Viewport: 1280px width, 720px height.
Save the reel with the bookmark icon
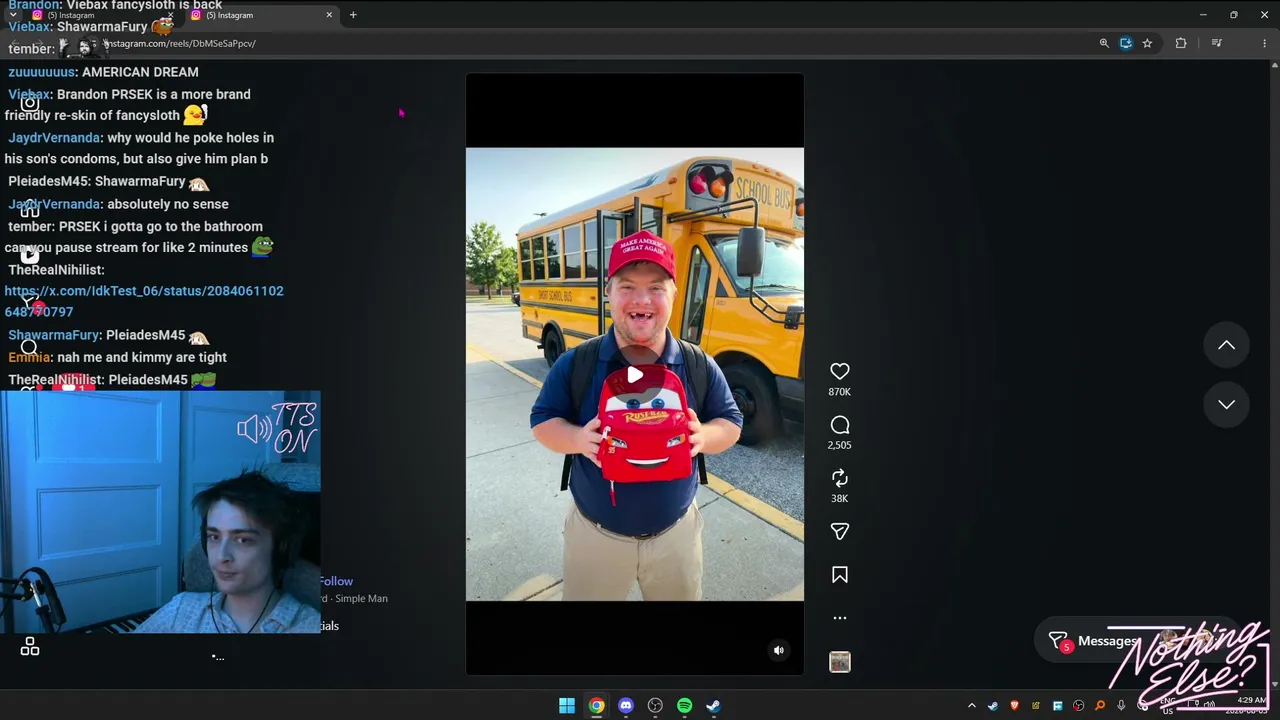tap(840, 575)
